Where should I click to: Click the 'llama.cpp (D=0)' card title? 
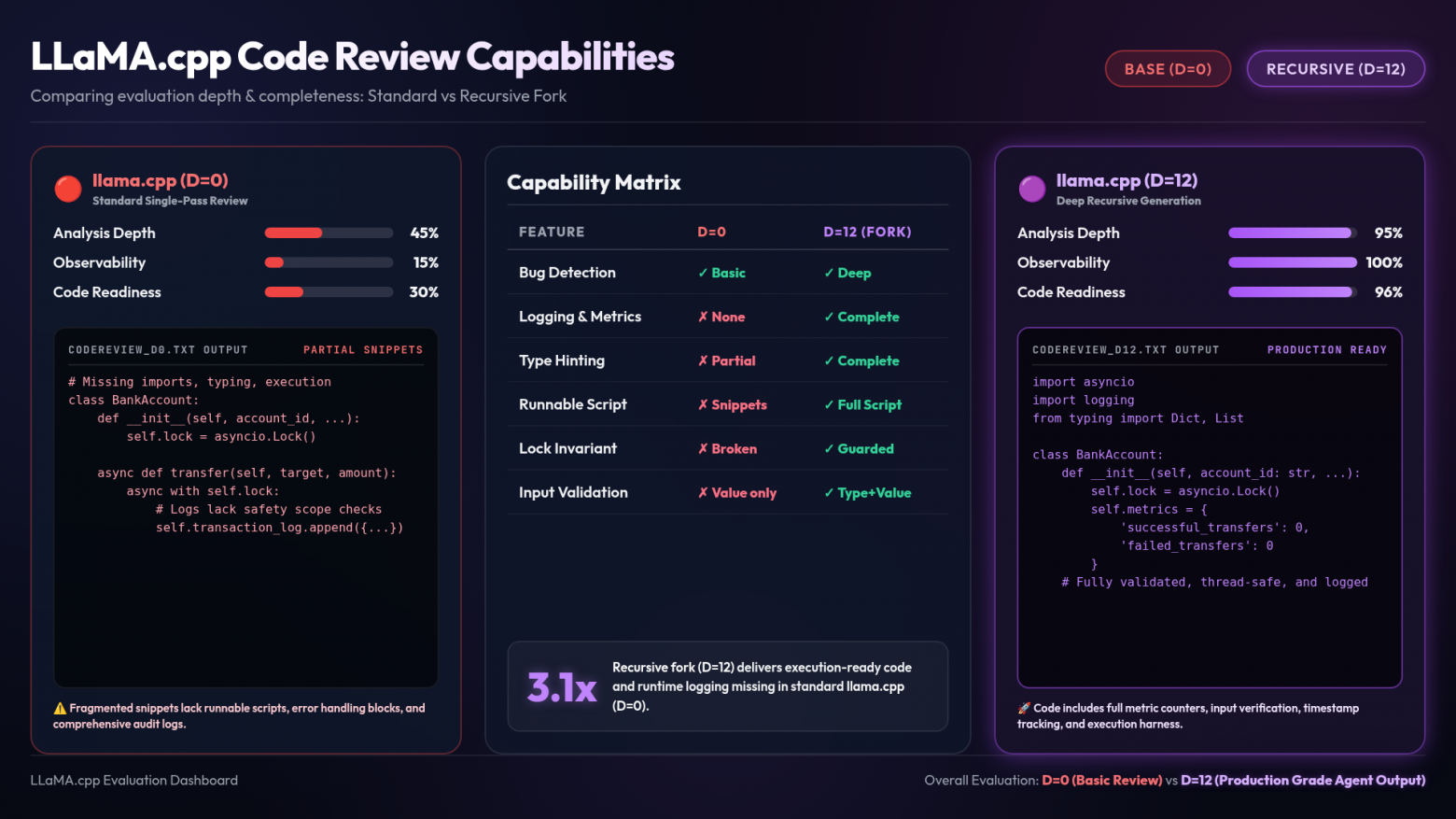click(161, 180)
